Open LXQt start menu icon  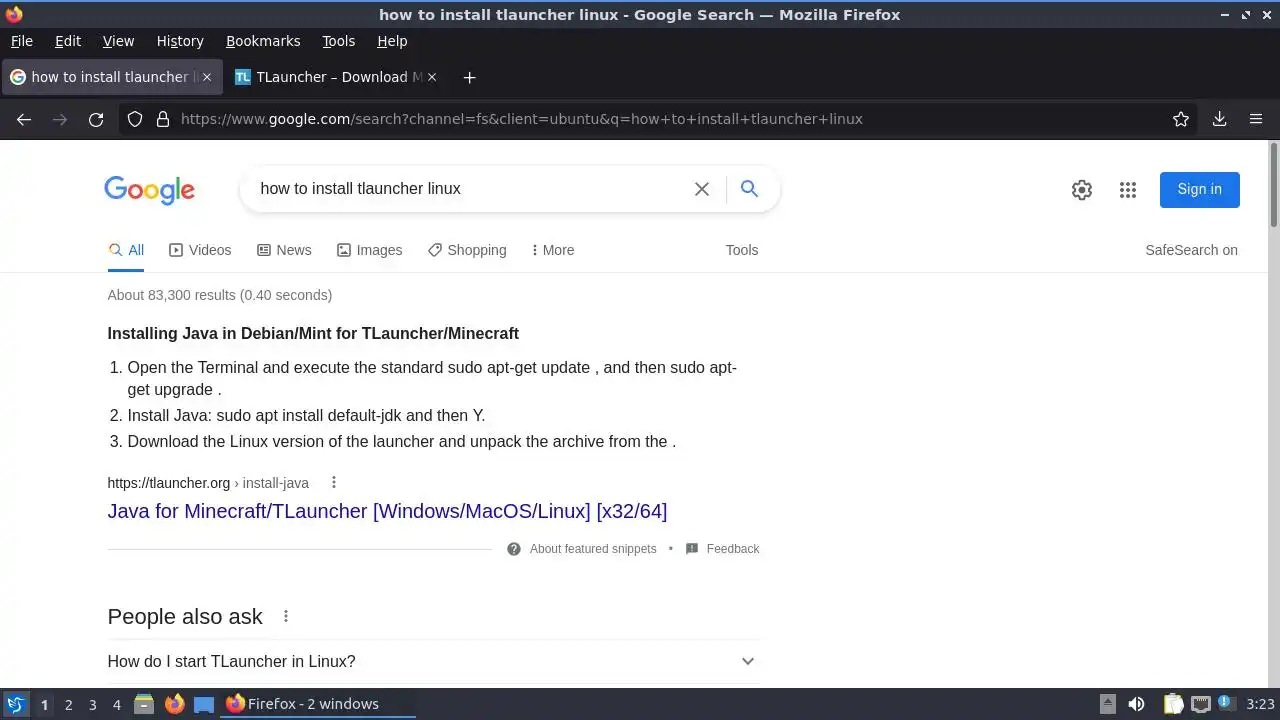(15, 704)
